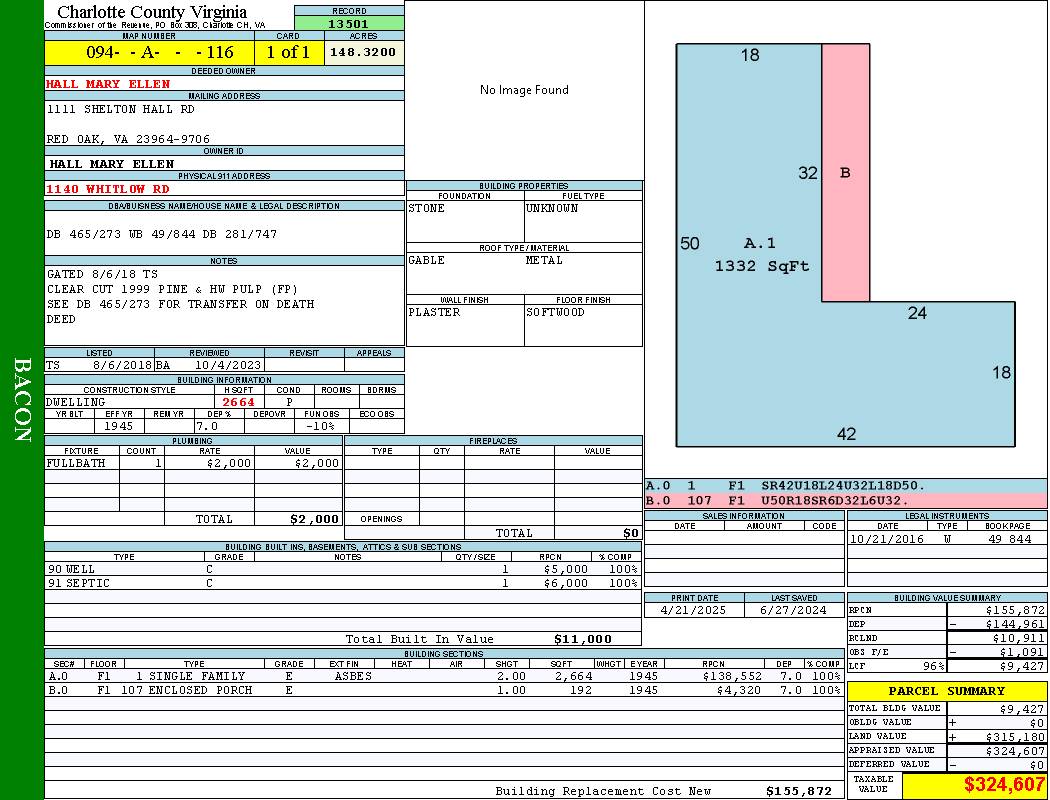Select the yellow map number field
1050x800 pixels.
click(150, 53)
